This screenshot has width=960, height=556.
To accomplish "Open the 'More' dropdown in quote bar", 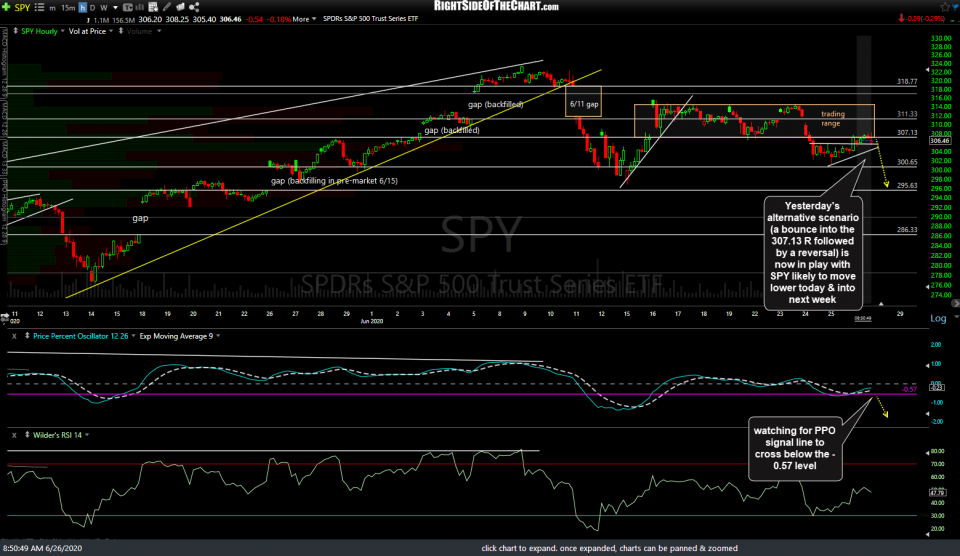I will (x=304, y=19).
